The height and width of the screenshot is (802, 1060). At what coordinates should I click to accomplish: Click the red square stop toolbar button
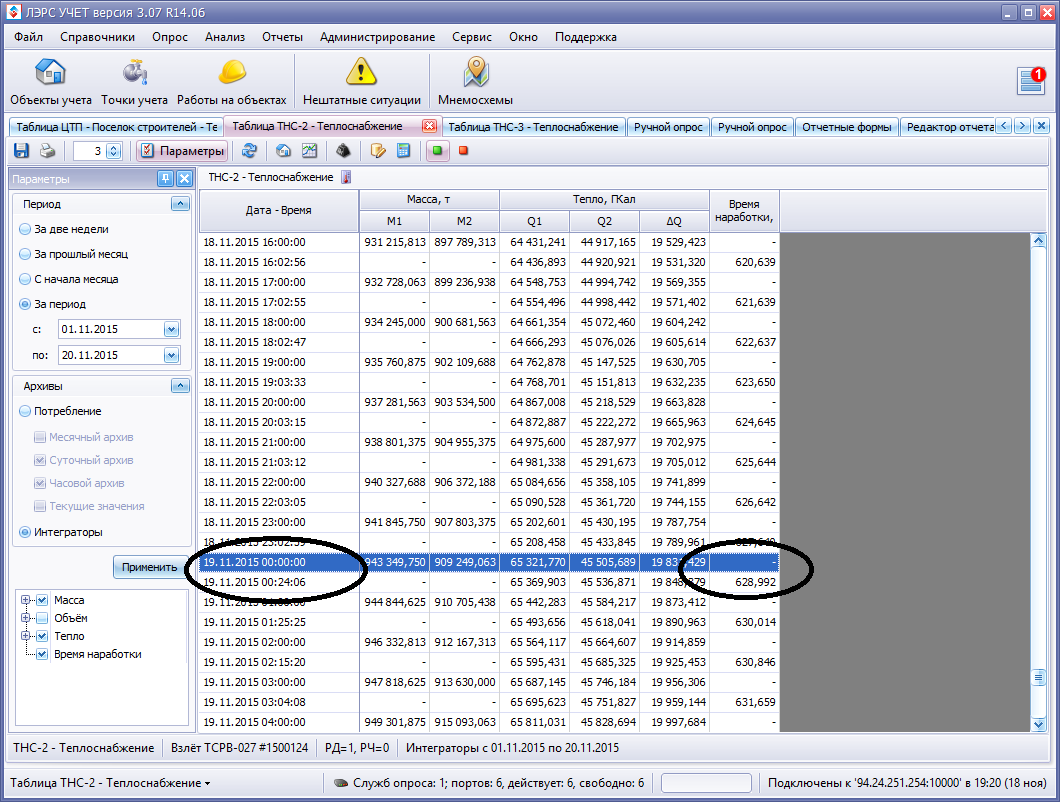coord(464,151)
